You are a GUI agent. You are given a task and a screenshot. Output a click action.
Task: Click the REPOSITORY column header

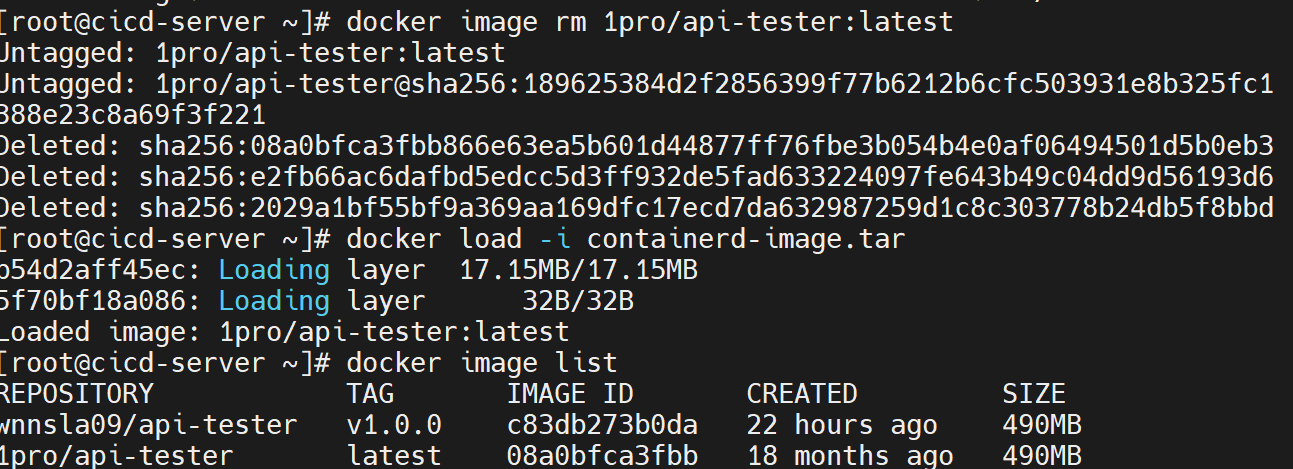(77, 393)
